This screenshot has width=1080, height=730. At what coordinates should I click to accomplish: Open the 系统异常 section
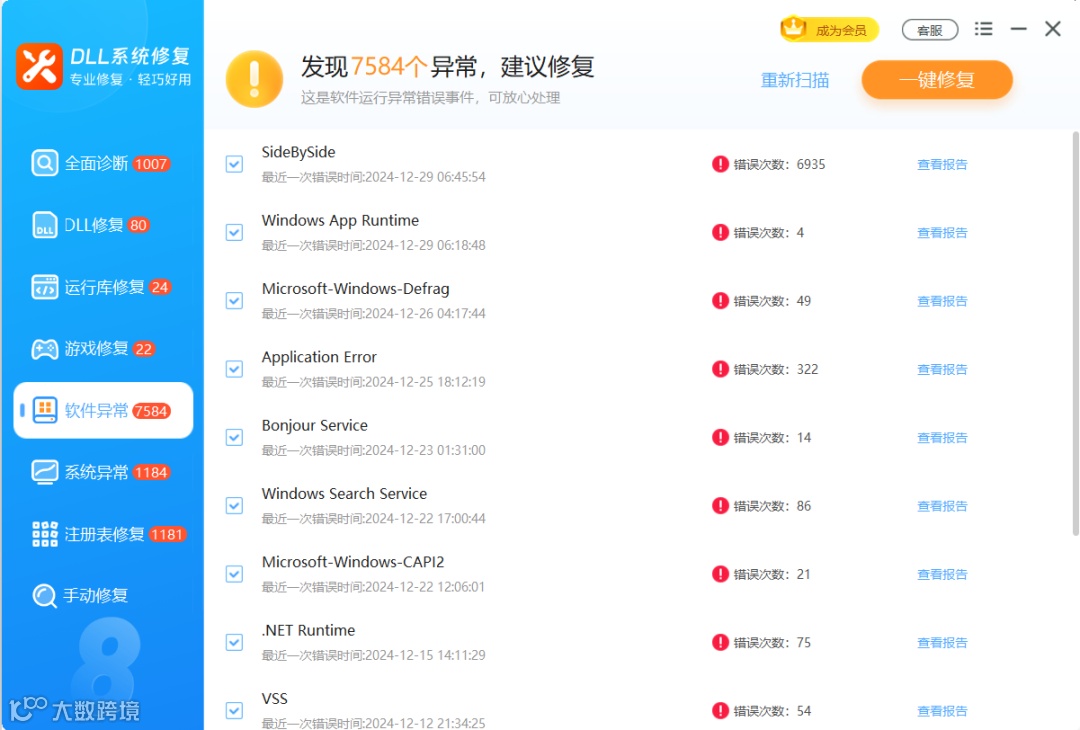tap(103, 472)
